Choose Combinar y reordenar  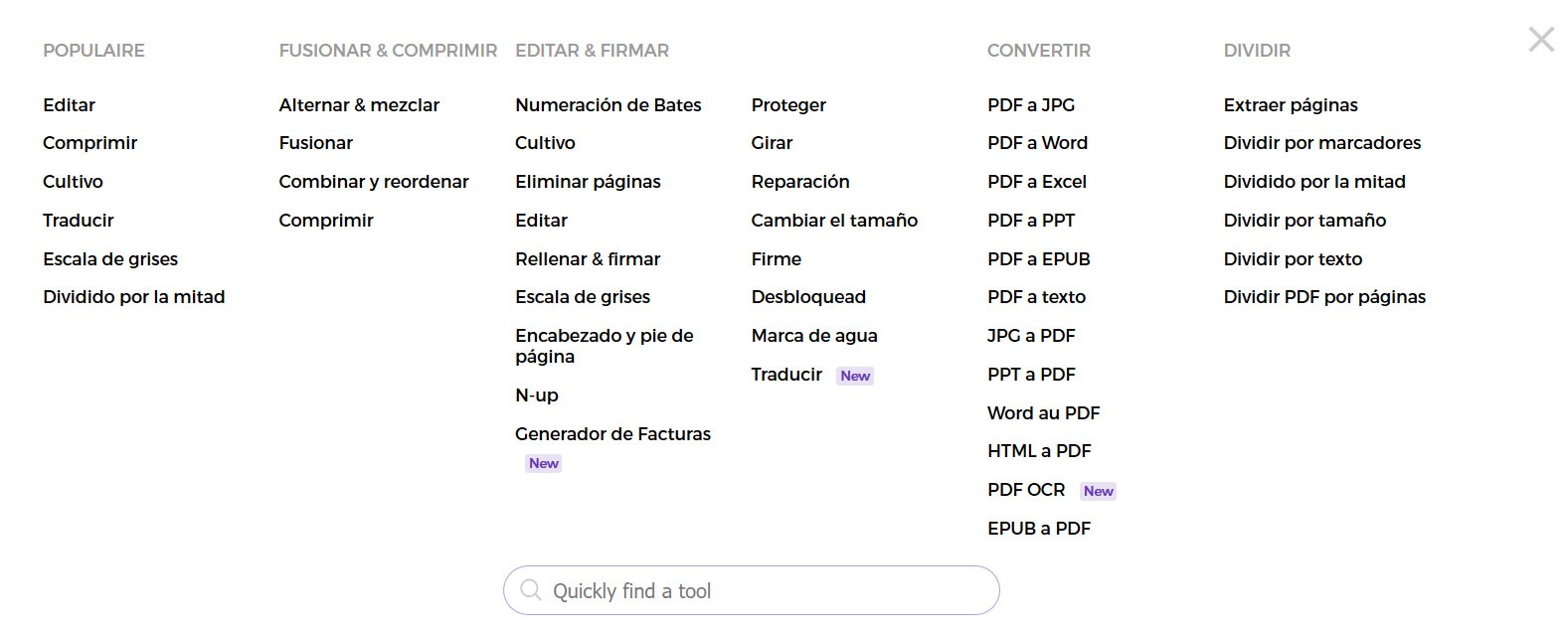click(x=373, y=182)
